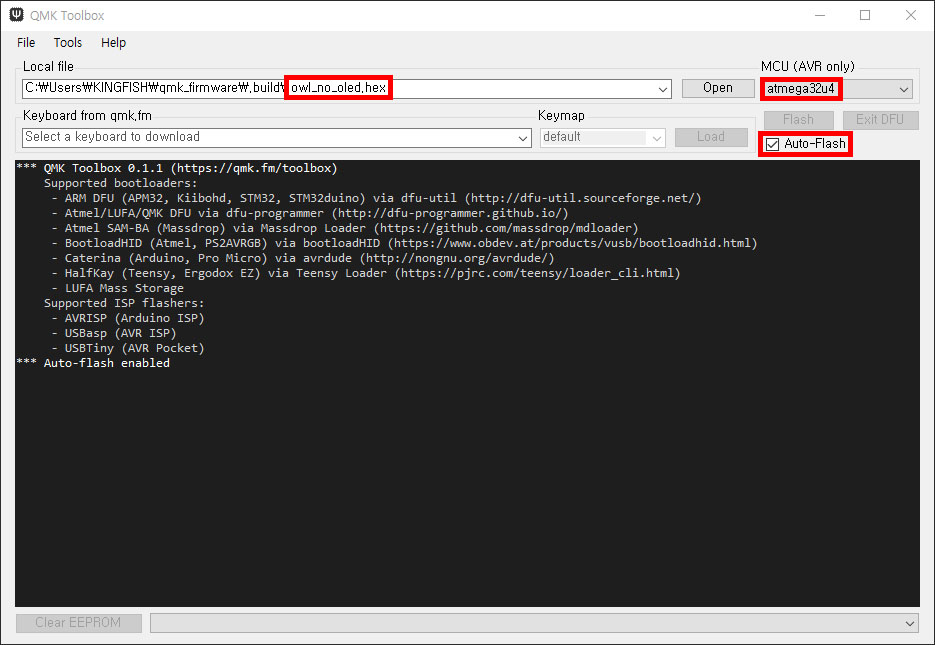935x645 pixels.
Task: Click the QMK Toolbox app icon in title bar
Action: click(16, 15)
